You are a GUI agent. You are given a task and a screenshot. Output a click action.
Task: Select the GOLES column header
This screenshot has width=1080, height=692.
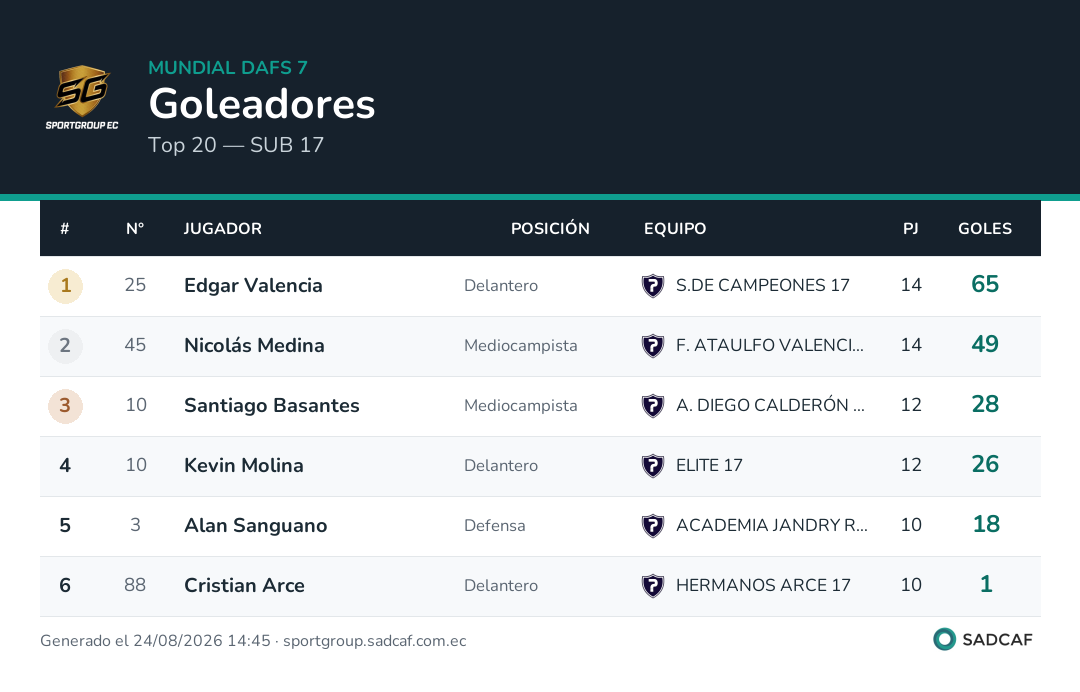coord(985,229)
